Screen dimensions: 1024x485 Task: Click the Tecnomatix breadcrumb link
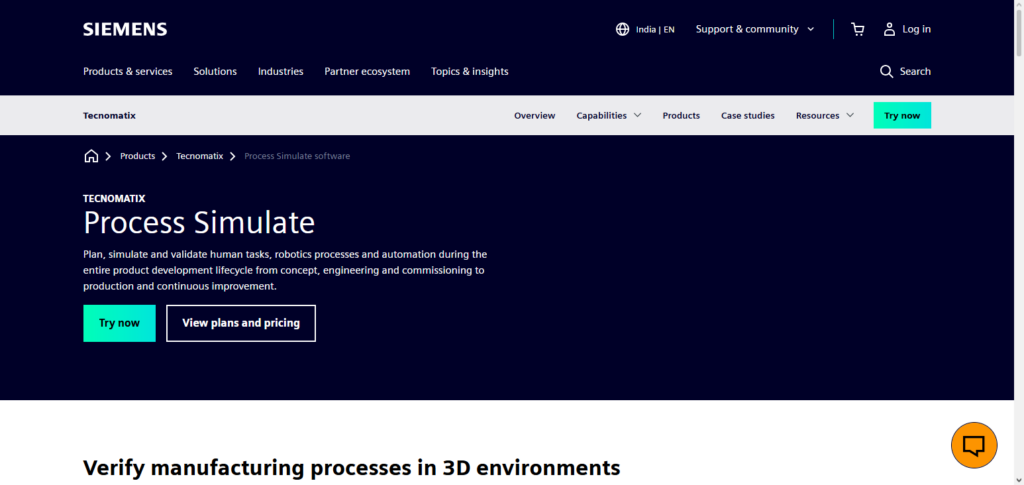[x=199, y=156]
